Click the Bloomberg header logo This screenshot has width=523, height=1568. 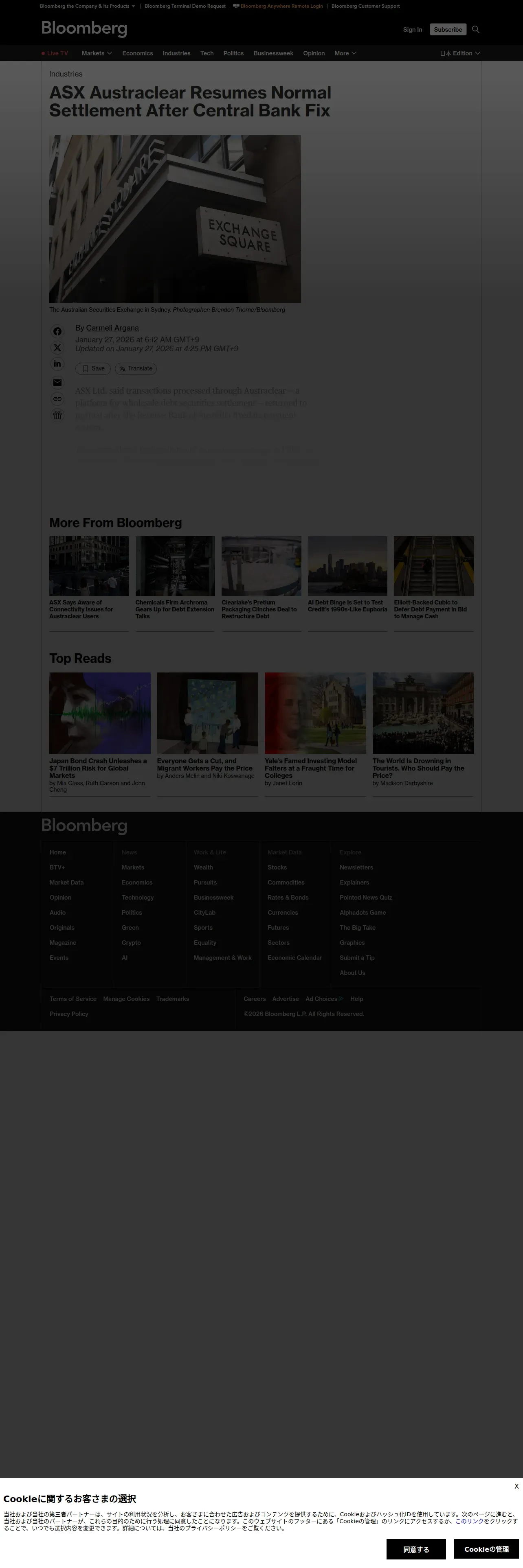(84, 28)
